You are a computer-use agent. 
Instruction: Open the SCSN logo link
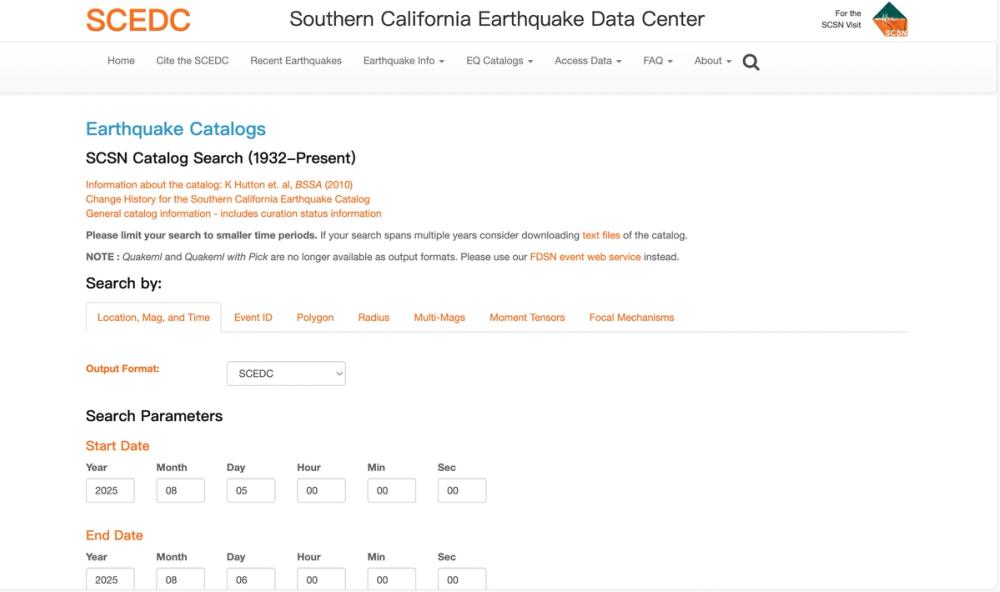click(x=890, y=19)
